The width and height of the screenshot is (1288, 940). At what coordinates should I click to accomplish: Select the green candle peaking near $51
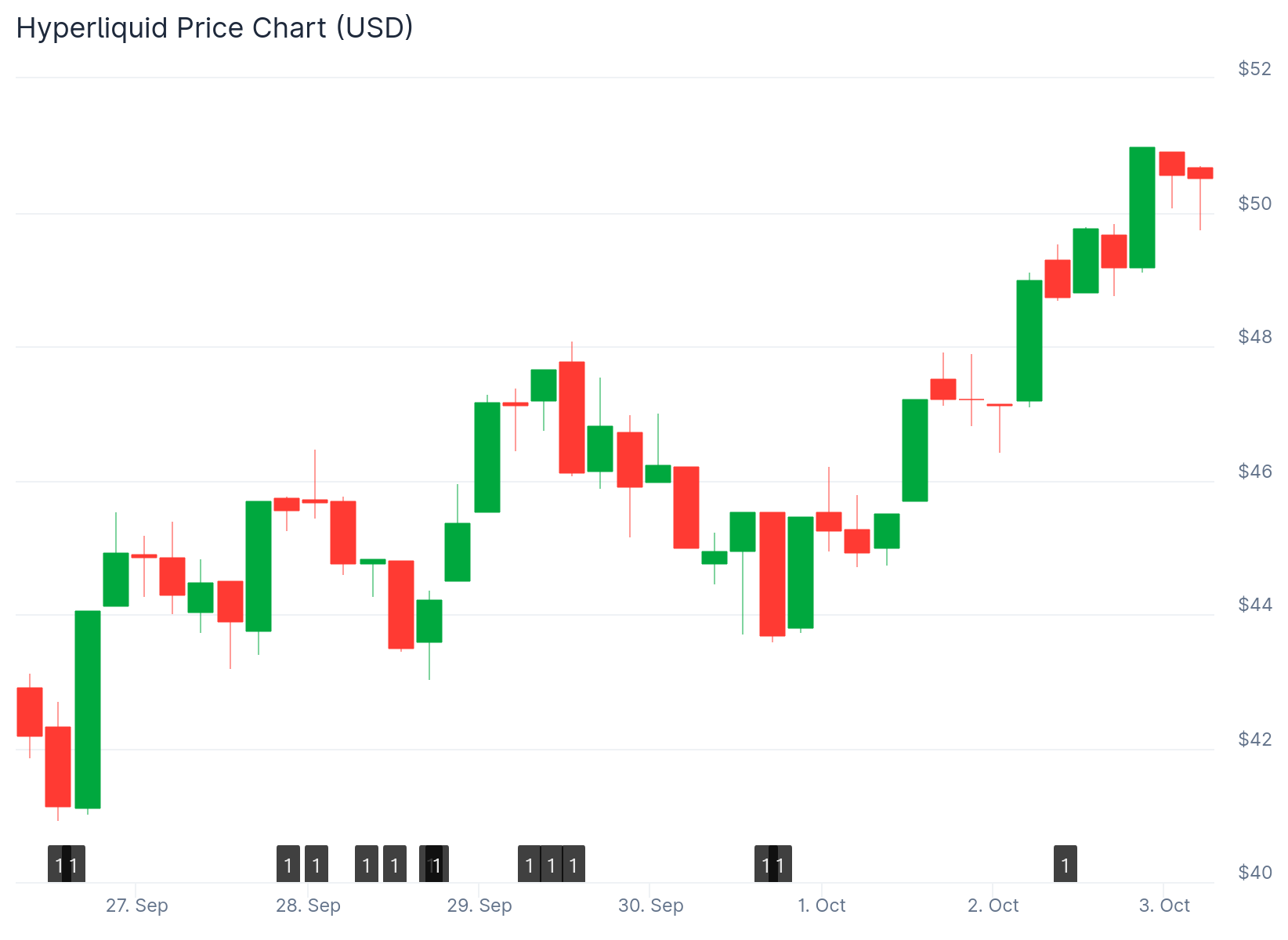click(x=1141, y=208)
